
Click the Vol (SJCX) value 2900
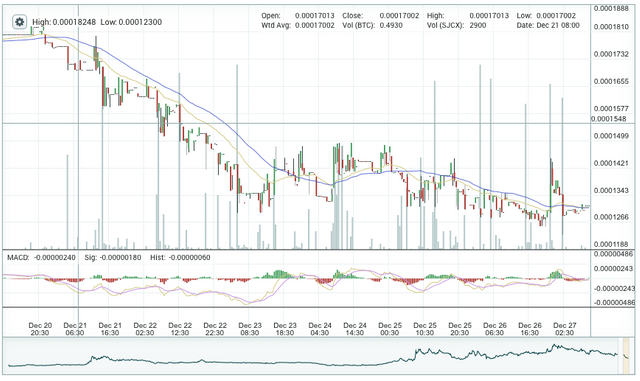pyautogui.click(x=478, y=25)
